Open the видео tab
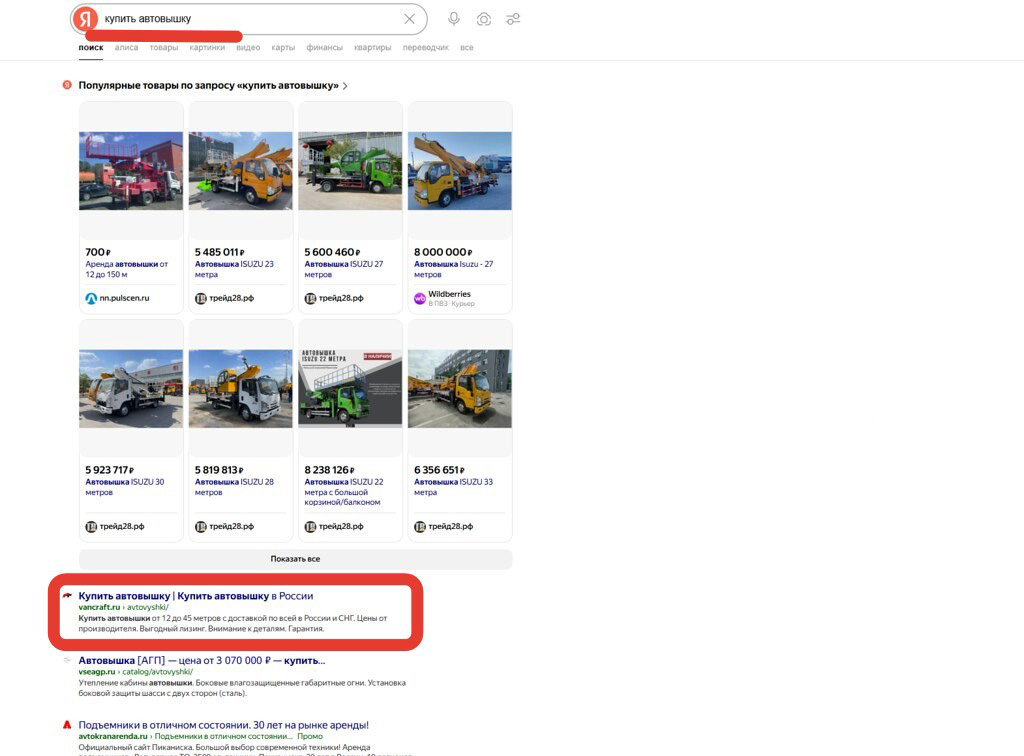1024x756 pixels. click(x=248, y=48)
